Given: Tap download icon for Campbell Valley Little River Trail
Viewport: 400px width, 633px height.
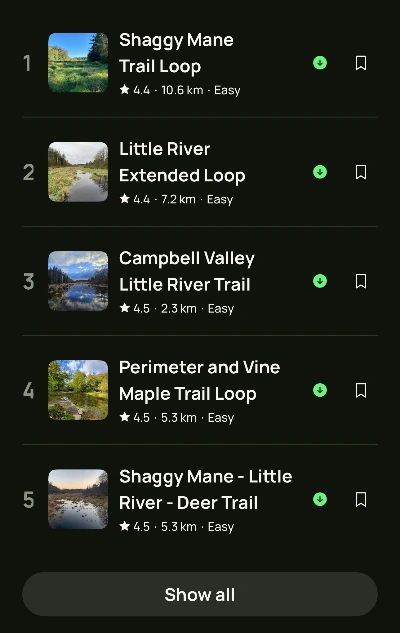Looking at the screenshot, I should pyautogui.click(x=320, y=281).
